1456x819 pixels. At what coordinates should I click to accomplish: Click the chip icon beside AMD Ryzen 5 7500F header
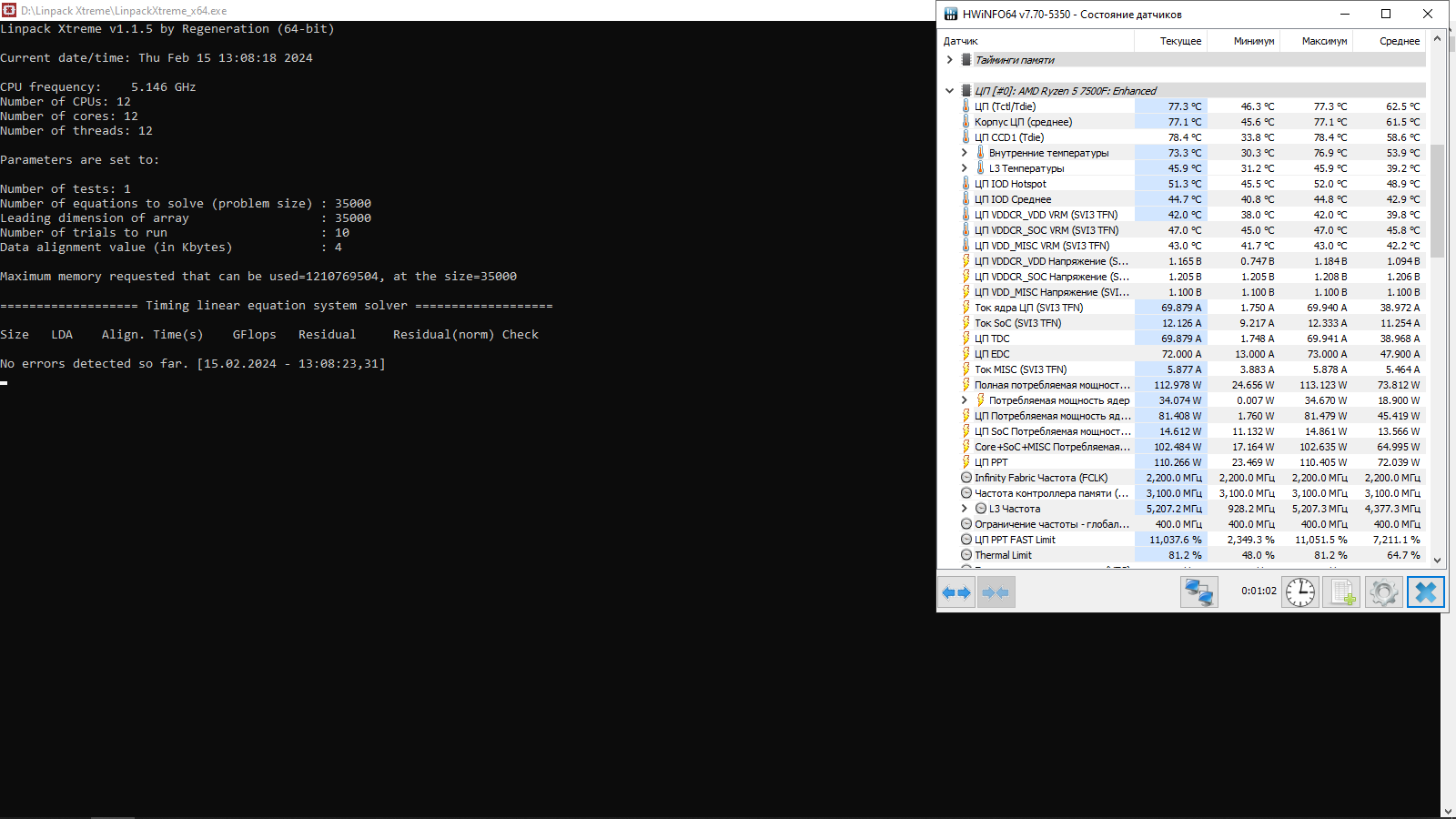(x=966, y=91)
